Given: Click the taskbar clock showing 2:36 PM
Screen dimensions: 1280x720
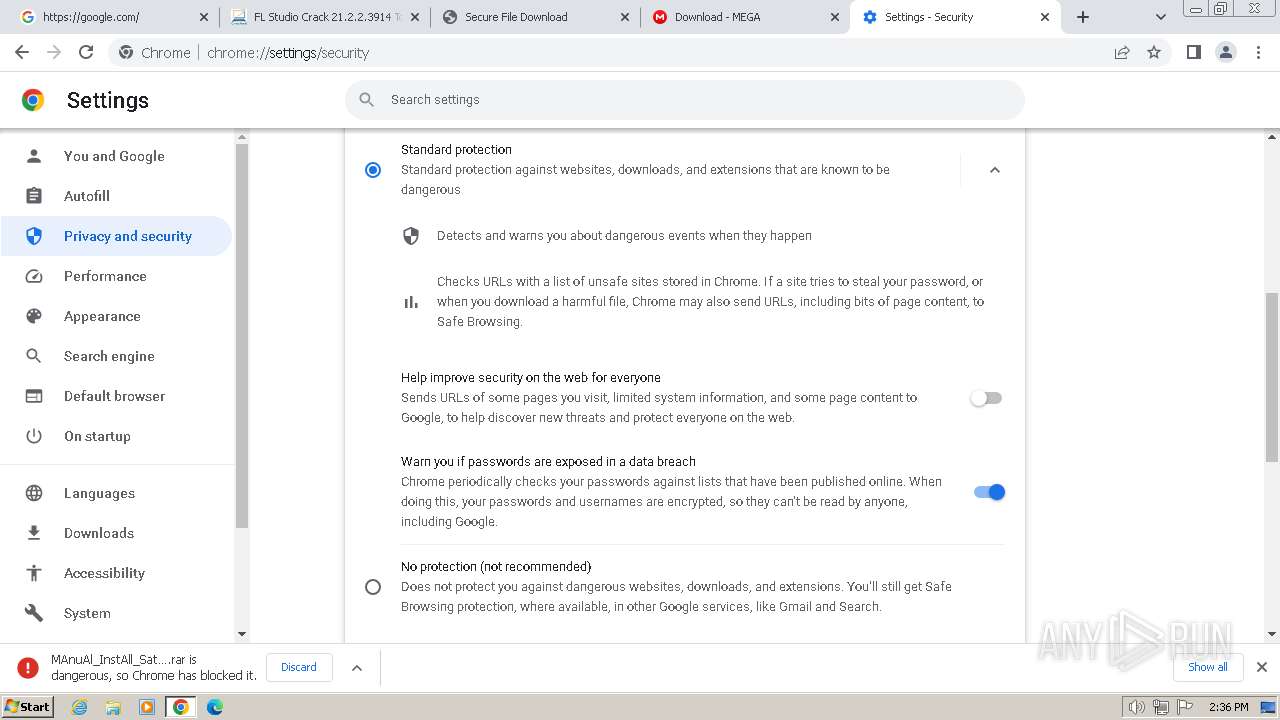Looking at the screenshot, I should click(1228, 707).
